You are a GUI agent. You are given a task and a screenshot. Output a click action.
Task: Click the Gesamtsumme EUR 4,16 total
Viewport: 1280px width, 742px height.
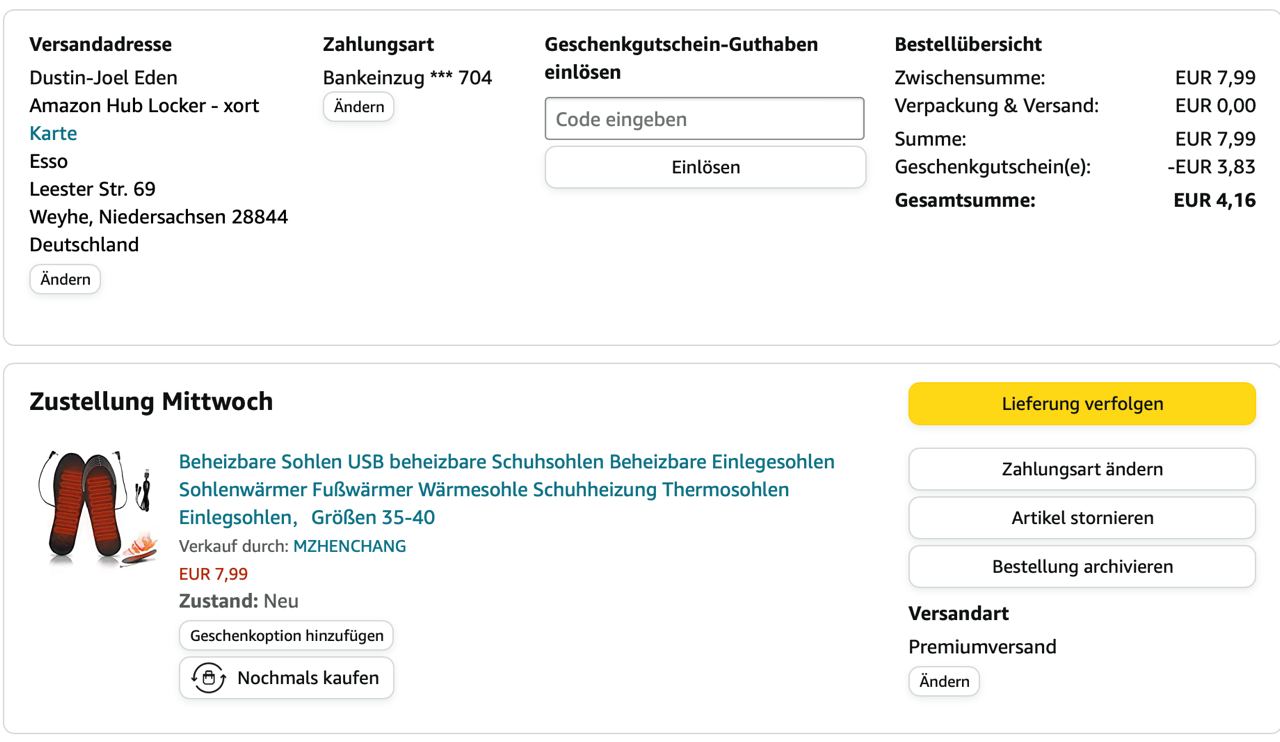click(1214, 200)
